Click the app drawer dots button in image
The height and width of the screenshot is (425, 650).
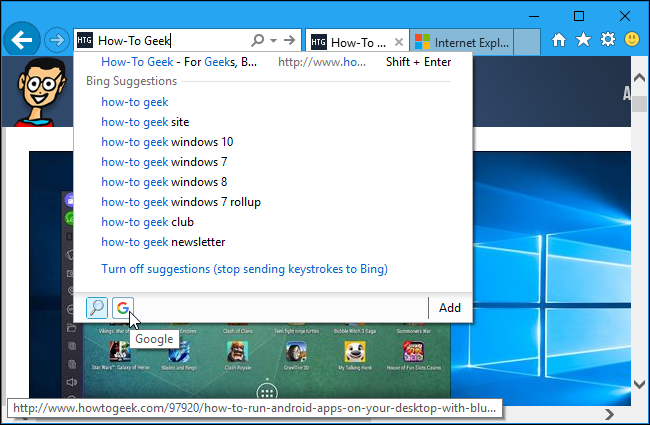pyautogui.click(x=267, y=392)
